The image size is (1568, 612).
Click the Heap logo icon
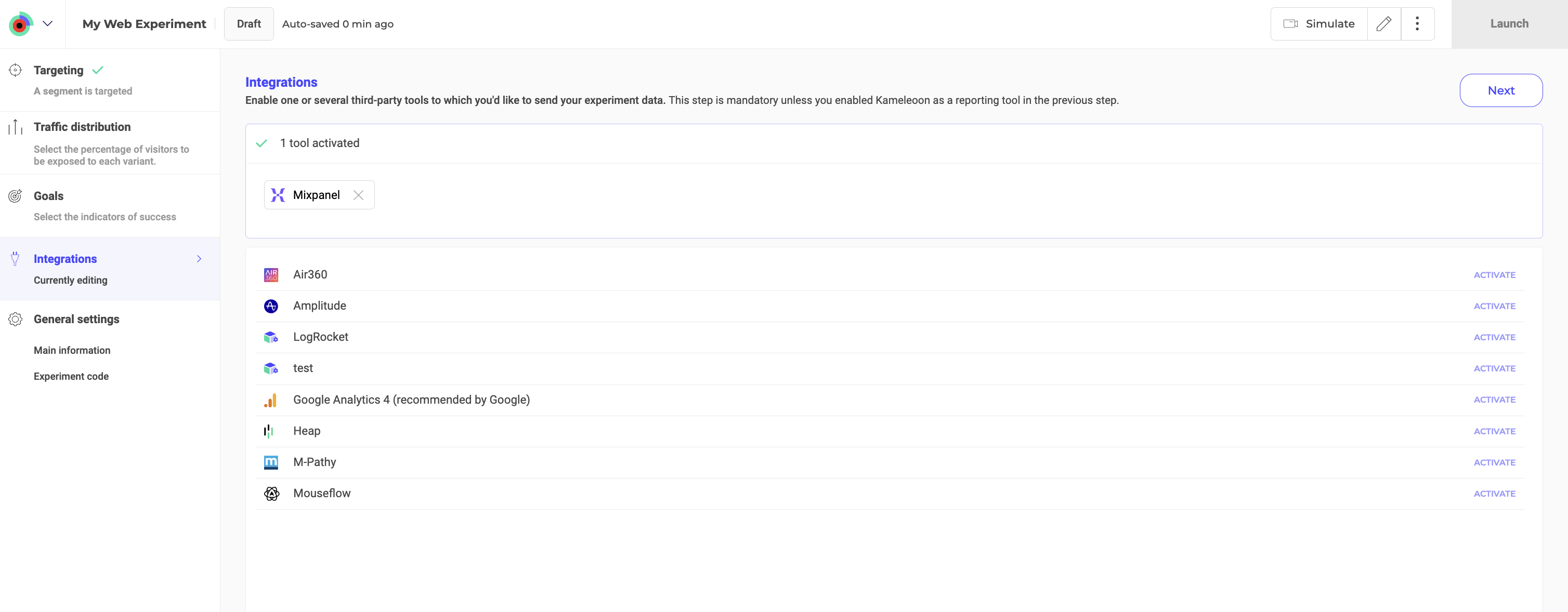268,431
